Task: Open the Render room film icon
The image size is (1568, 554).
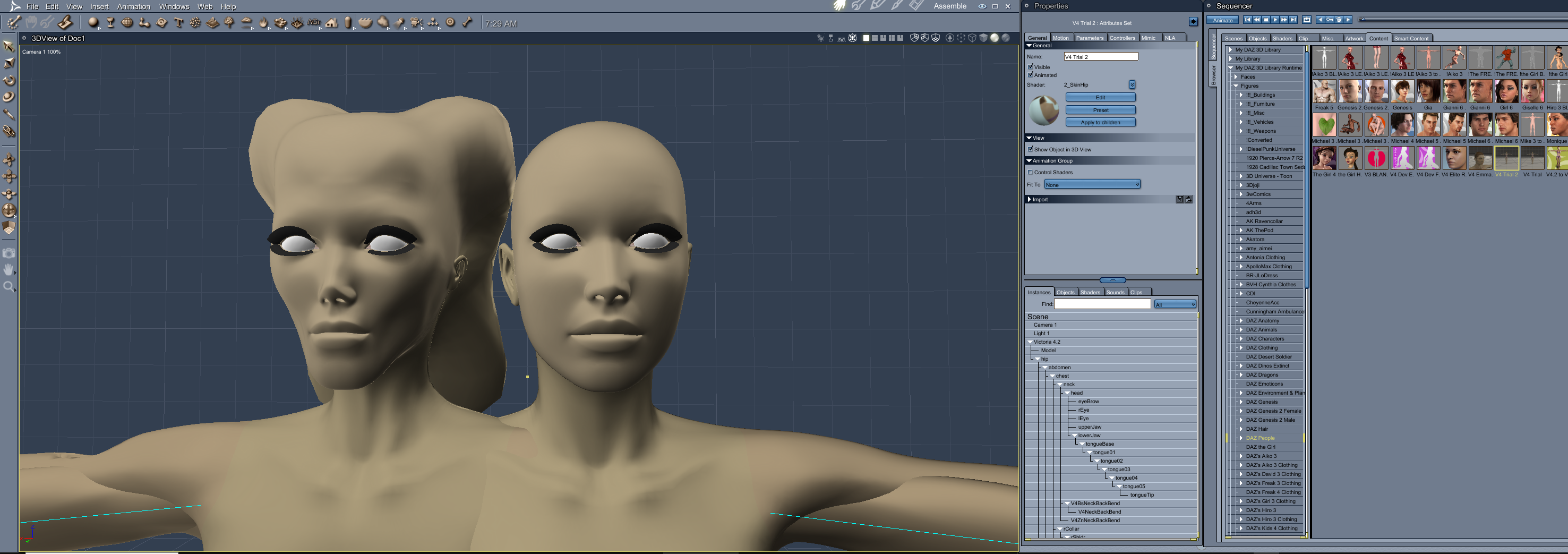Action: [x=916, y=5]
